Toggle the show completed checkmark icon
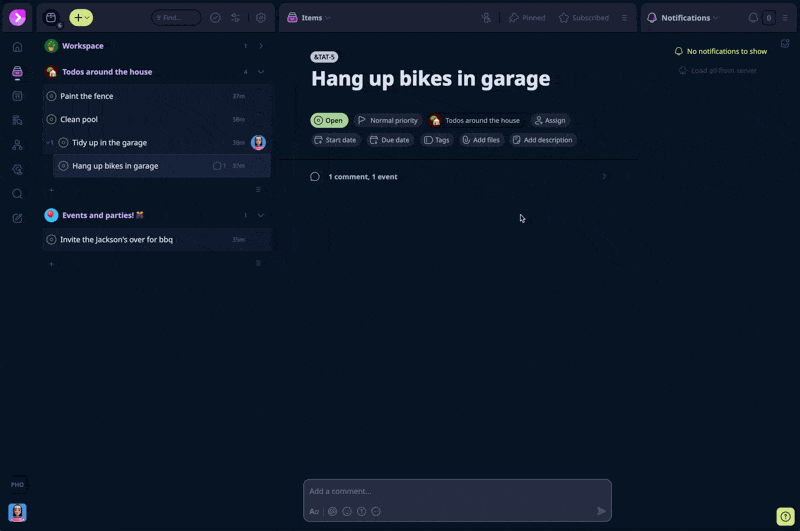Screen dimensions: 800x531 click(x=215, y=18)
